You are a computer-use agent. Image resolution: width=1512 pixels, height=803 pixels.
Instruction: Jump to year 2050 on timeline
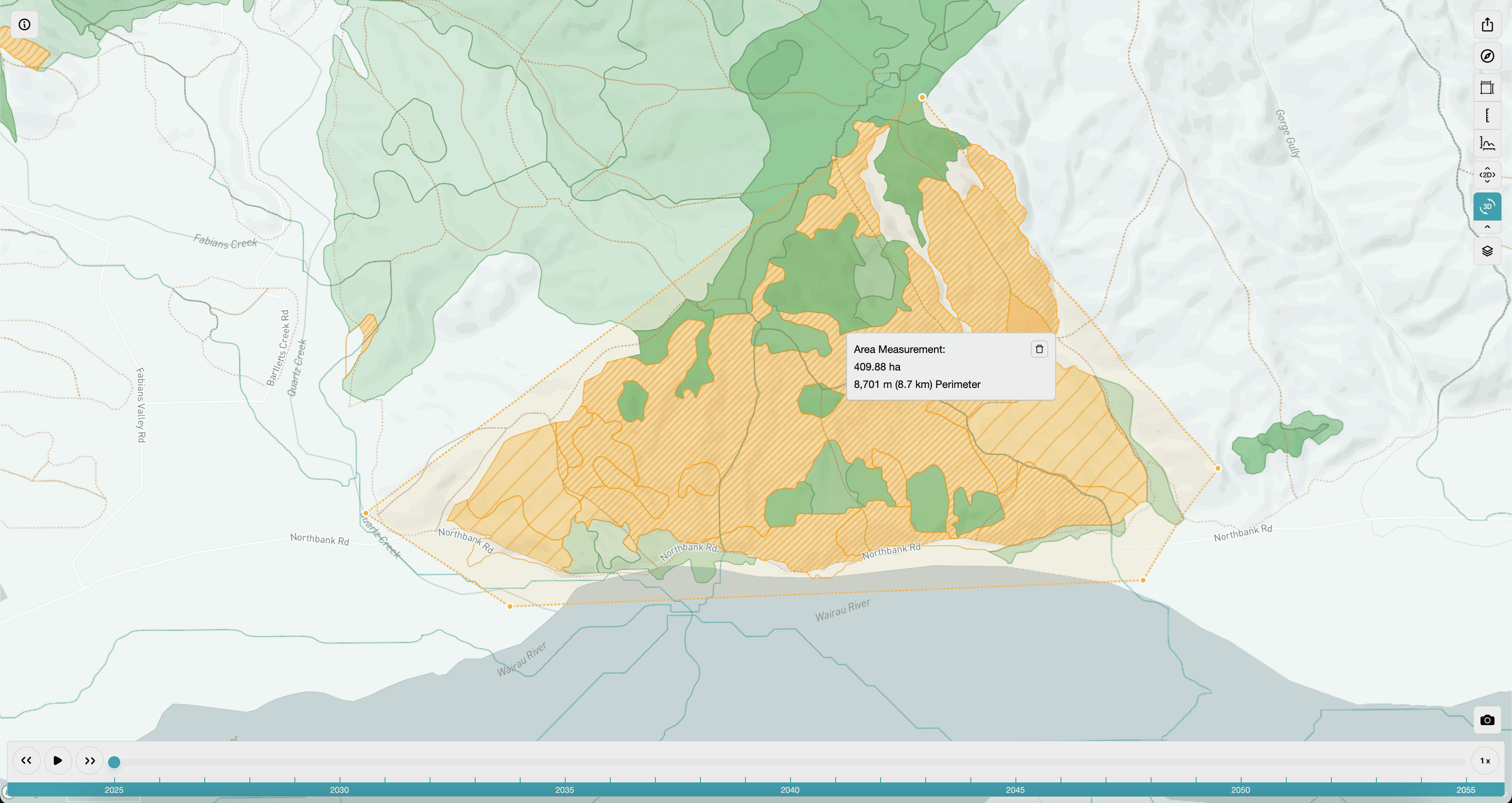pyautogui.click(x=1240, y=790)
